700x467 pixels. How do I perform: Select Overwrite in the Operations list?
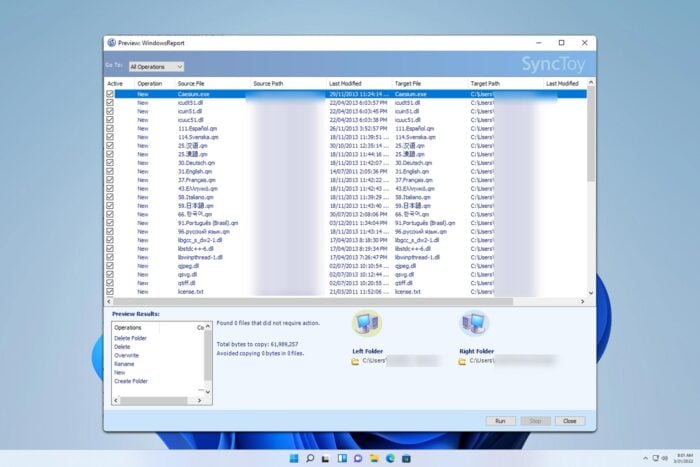[126, 354]
